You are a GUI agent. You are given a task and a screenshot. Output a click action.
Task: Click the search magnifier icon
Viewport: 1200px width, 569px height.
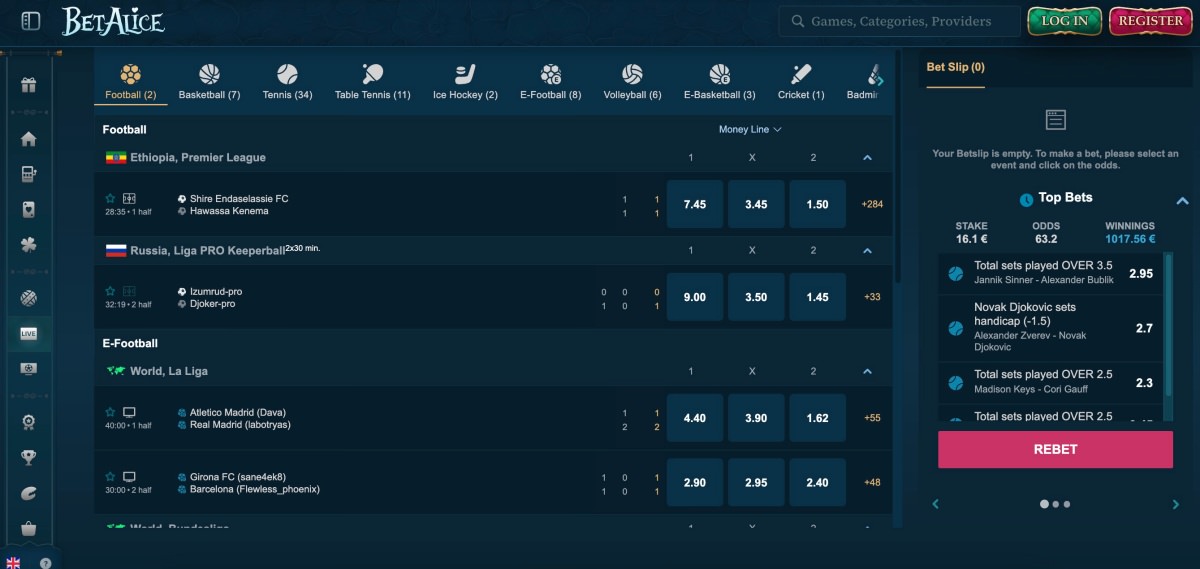coord(797,21)
